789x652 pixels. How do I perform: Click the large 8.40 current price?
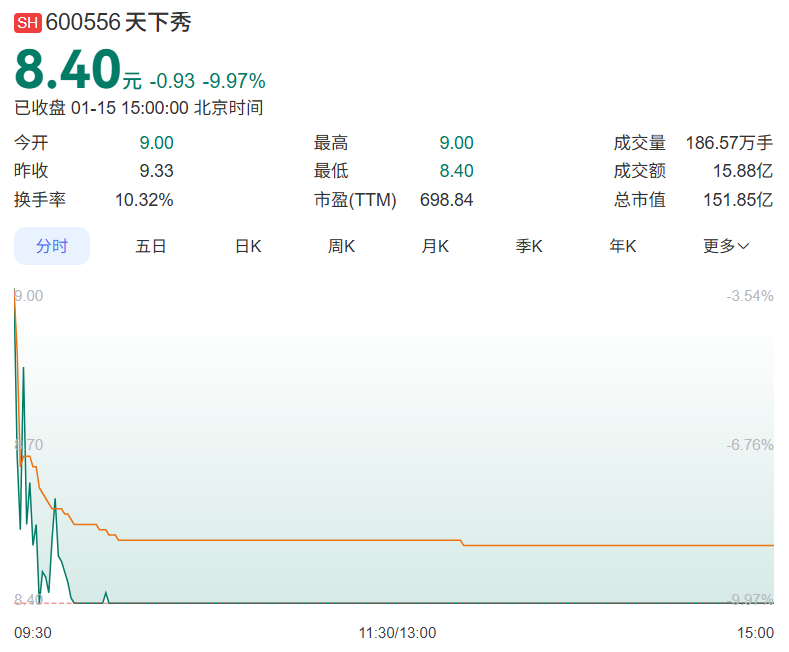coord(67,71)
